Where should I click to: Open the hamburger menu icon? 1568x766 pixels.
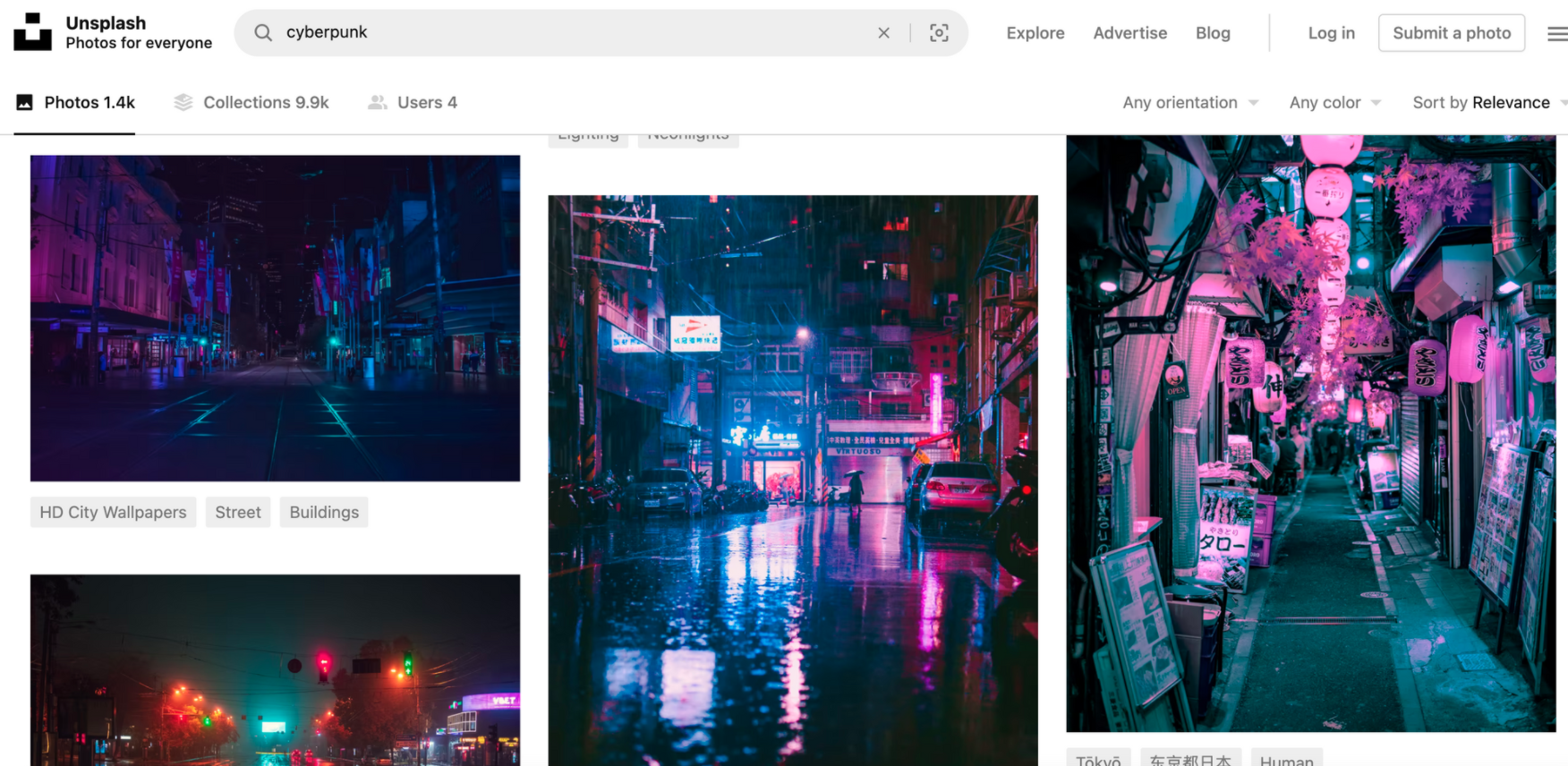click(x=1557, y=33)
